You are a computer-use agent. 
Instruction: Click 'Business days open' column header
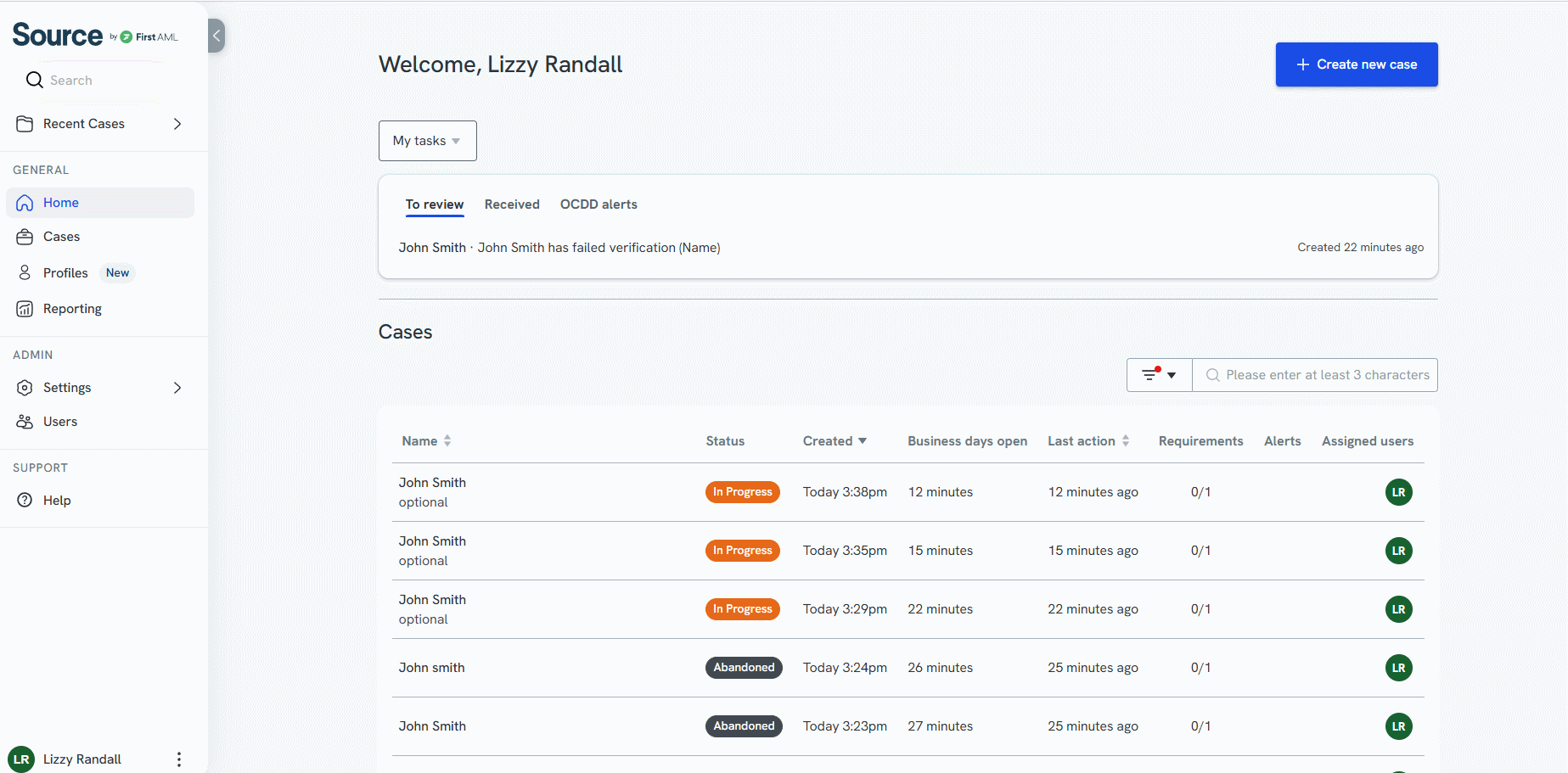967,441
